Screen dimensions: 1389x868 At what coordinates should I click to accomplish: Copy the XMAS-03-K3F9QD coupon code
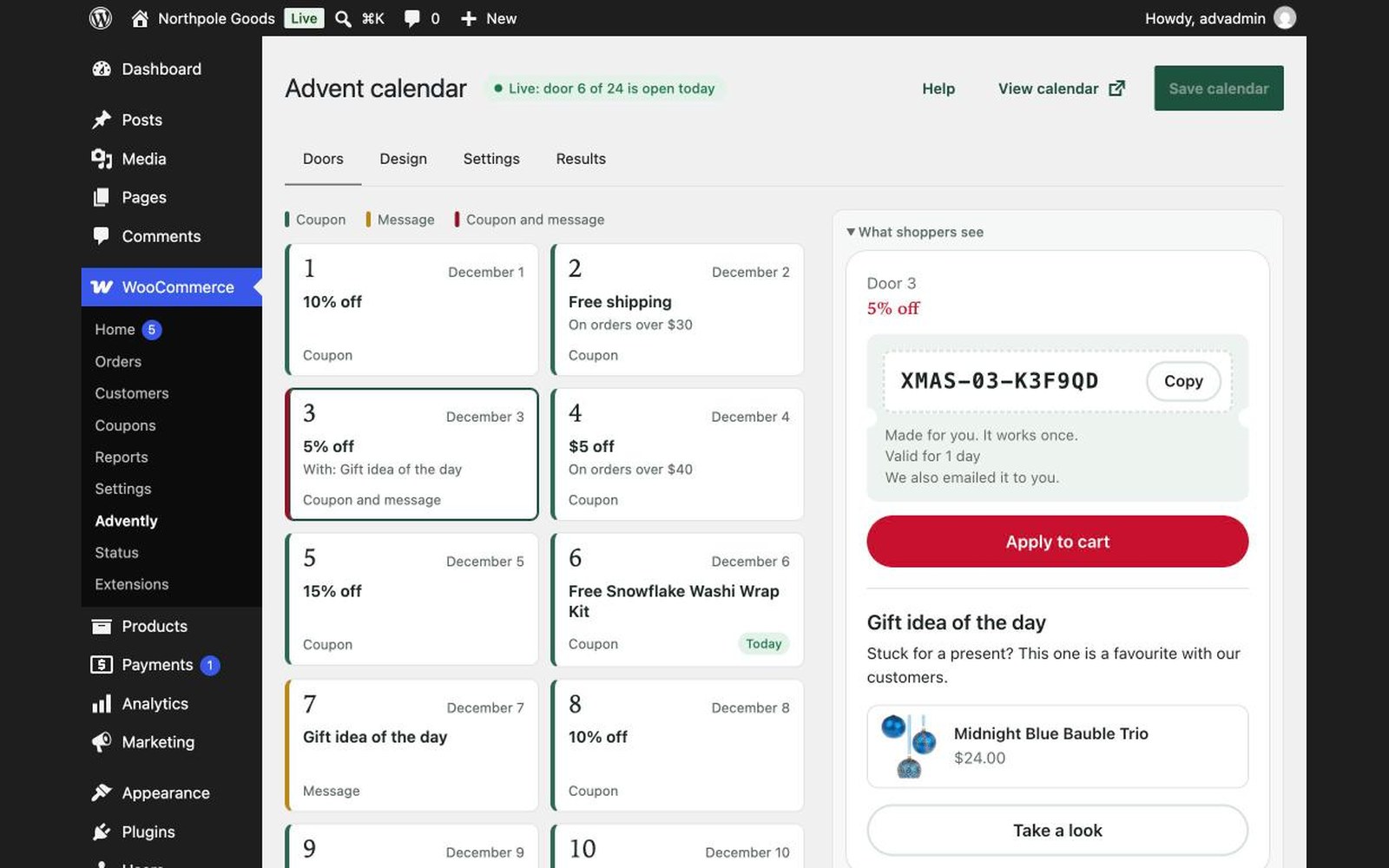[x=1182, y=381]
